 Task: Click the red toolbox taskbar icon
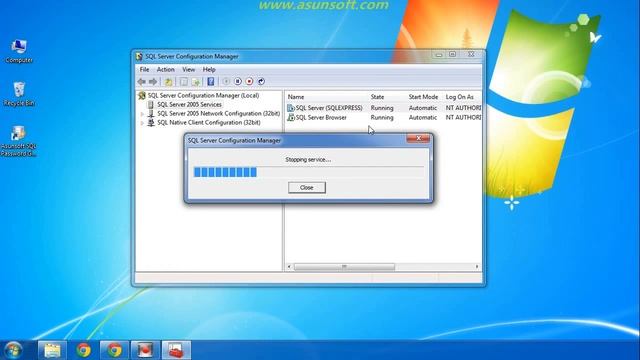(176, 350)
